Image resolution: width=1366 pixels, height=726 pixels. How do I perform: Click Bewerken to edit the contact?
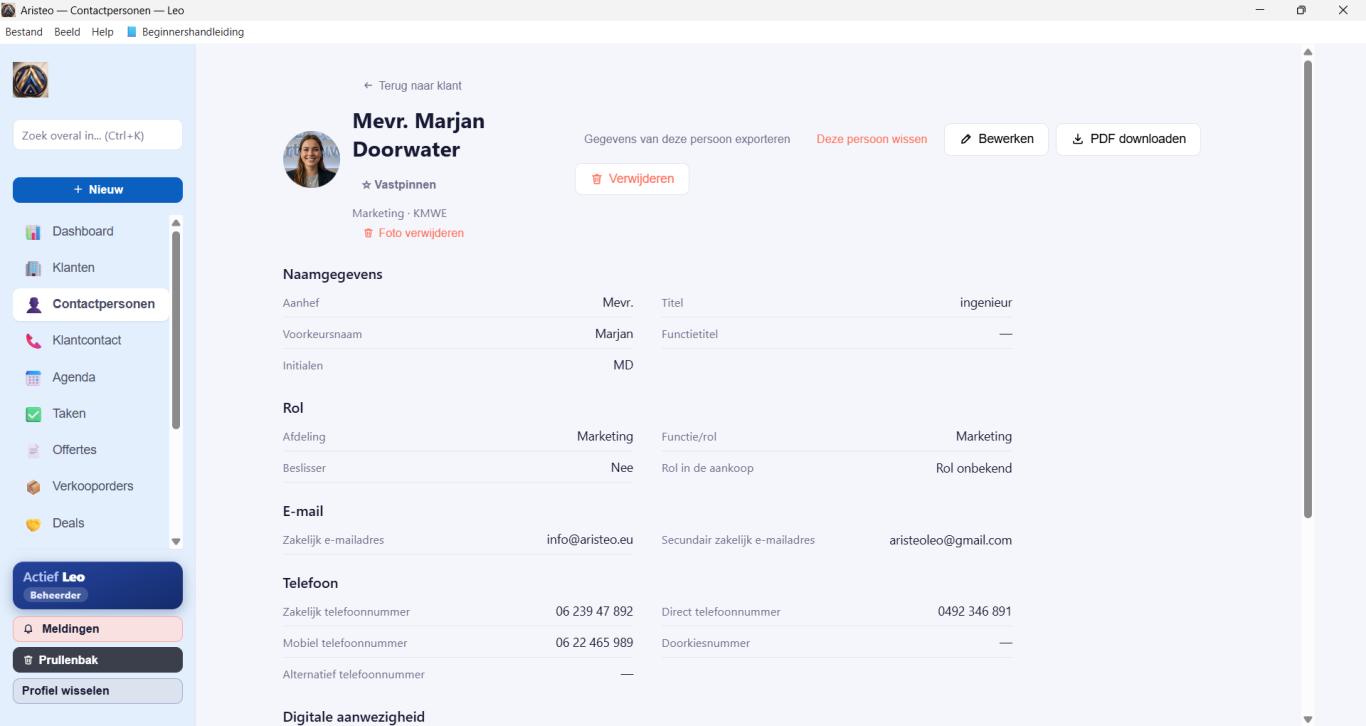coord(996,139)
